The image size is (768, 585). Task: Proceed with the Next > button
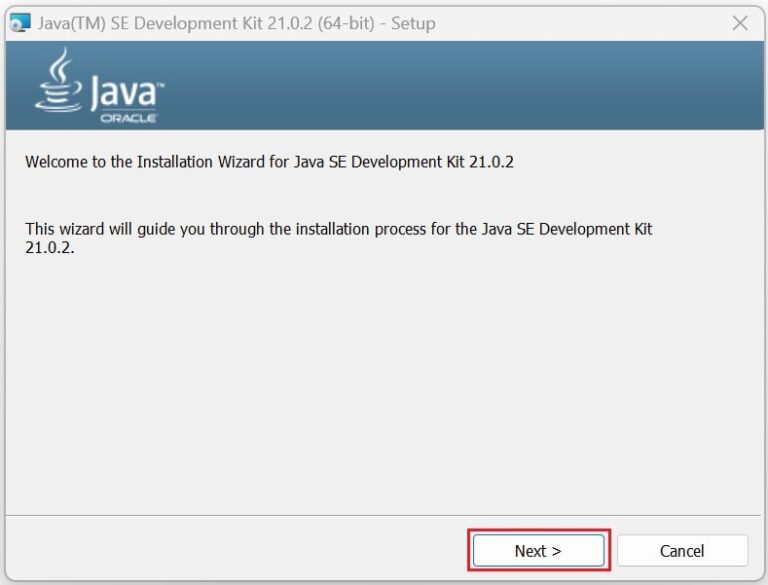(x=538, y=550)
